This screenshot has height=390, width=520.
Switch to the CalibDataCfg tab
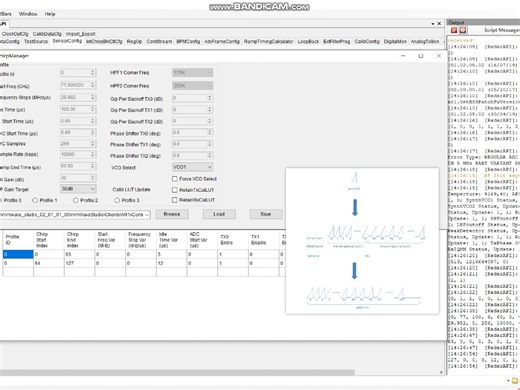tap(47, 34)
